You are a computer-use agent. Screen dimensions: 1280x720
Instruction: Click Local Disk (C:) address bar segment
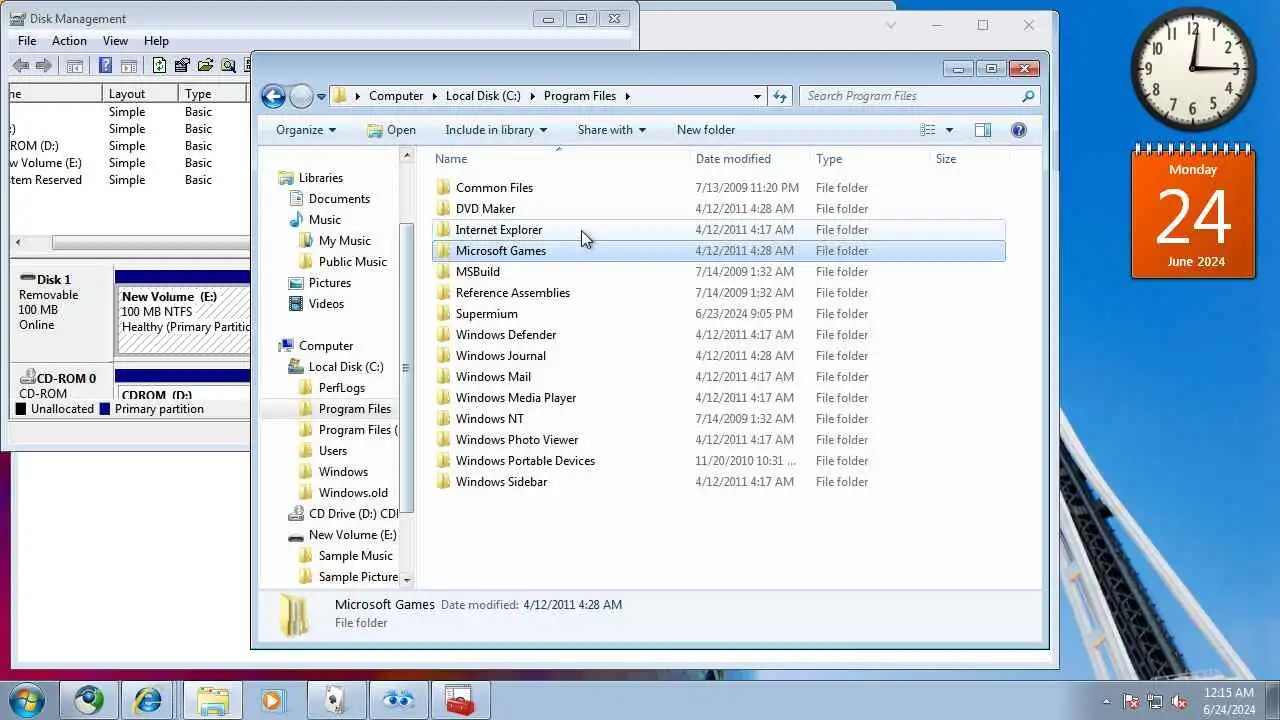[x=483, y=96]
